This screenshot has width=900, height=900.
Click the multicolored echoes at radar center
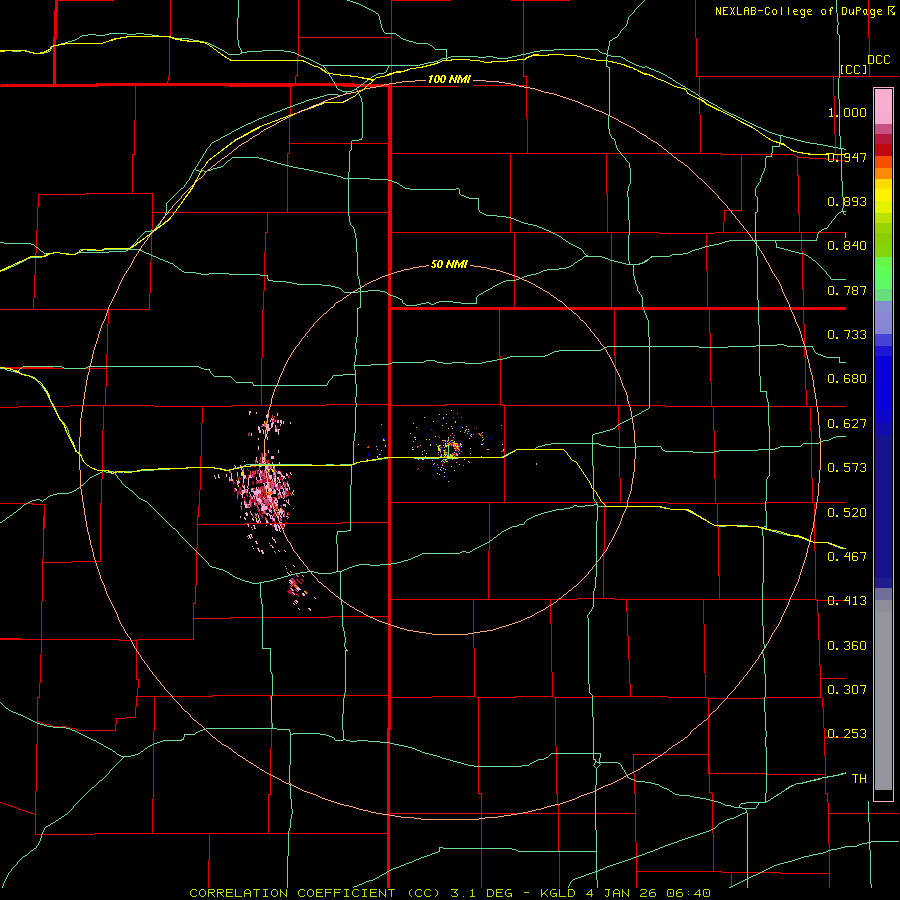pyautogui.click(x=450, y=448)
